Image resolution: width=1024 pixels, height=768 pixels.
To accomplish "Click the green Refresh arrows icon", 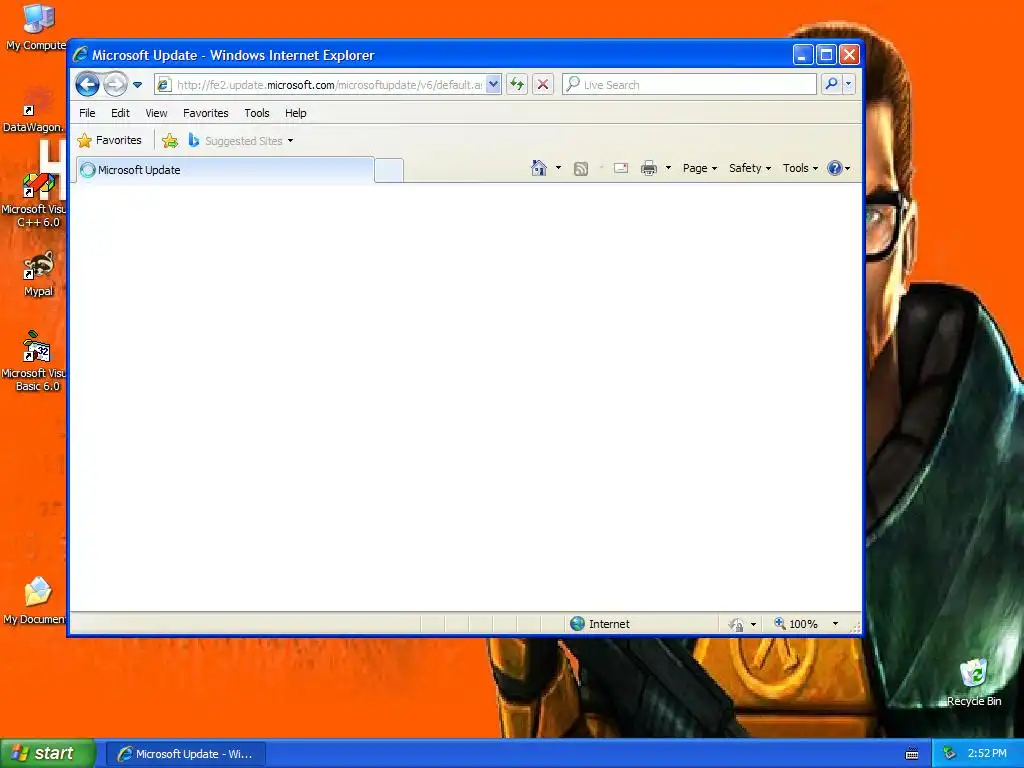I will pyautogui.click(x=517, y=84).
